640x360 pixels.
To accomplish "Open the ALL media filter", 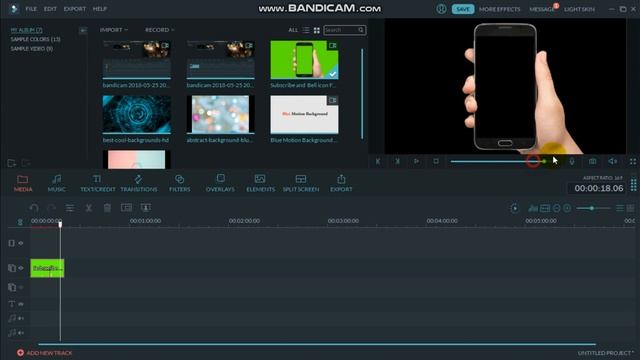I will tap(293, 30).
